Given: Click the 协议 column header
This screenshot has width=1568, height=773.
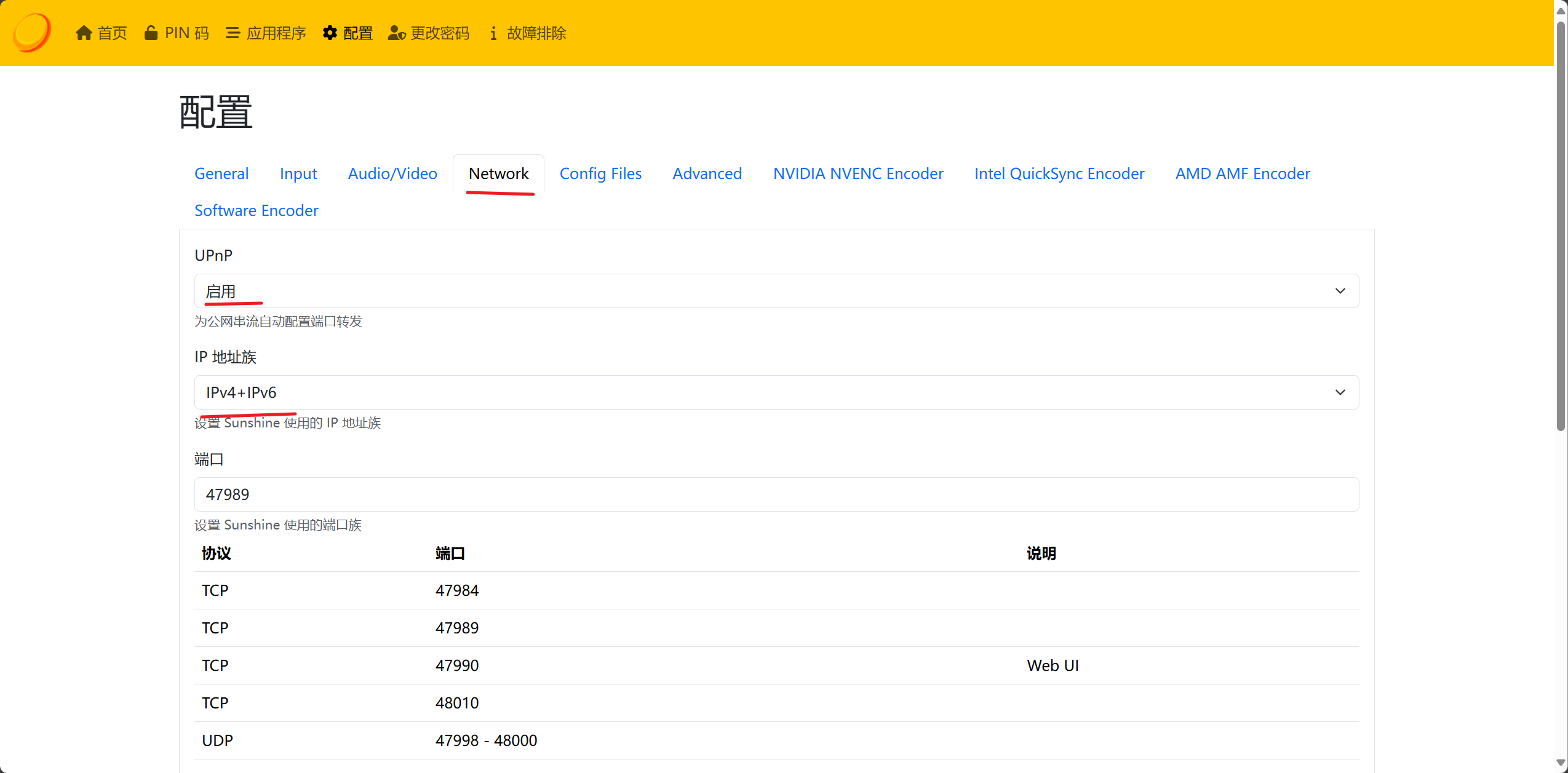Looking at the screenshot, I should point(216,553).
